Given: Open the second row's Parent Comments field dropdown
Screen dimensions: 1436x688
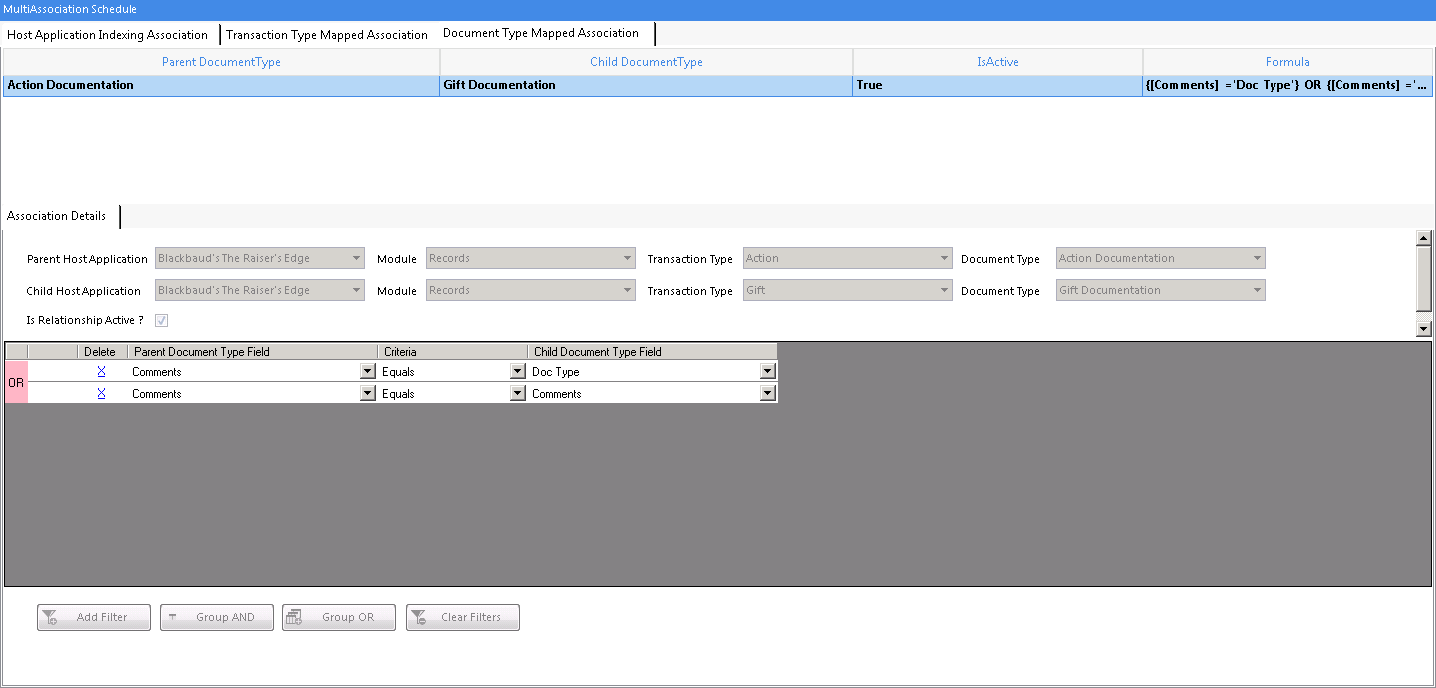Looking at the screenshot, I should click(367, 393).
